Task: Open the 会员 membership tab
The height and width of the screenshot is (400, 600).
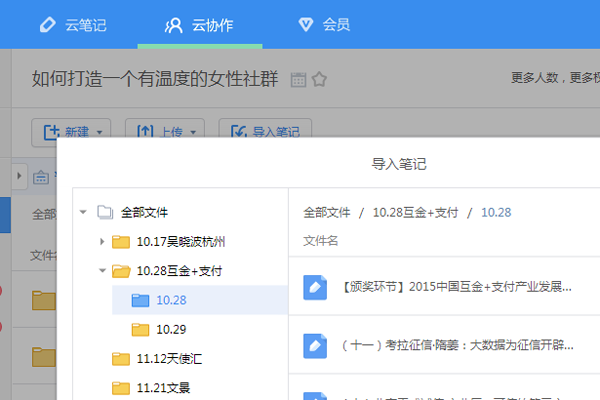Action: tap(323, 24)
